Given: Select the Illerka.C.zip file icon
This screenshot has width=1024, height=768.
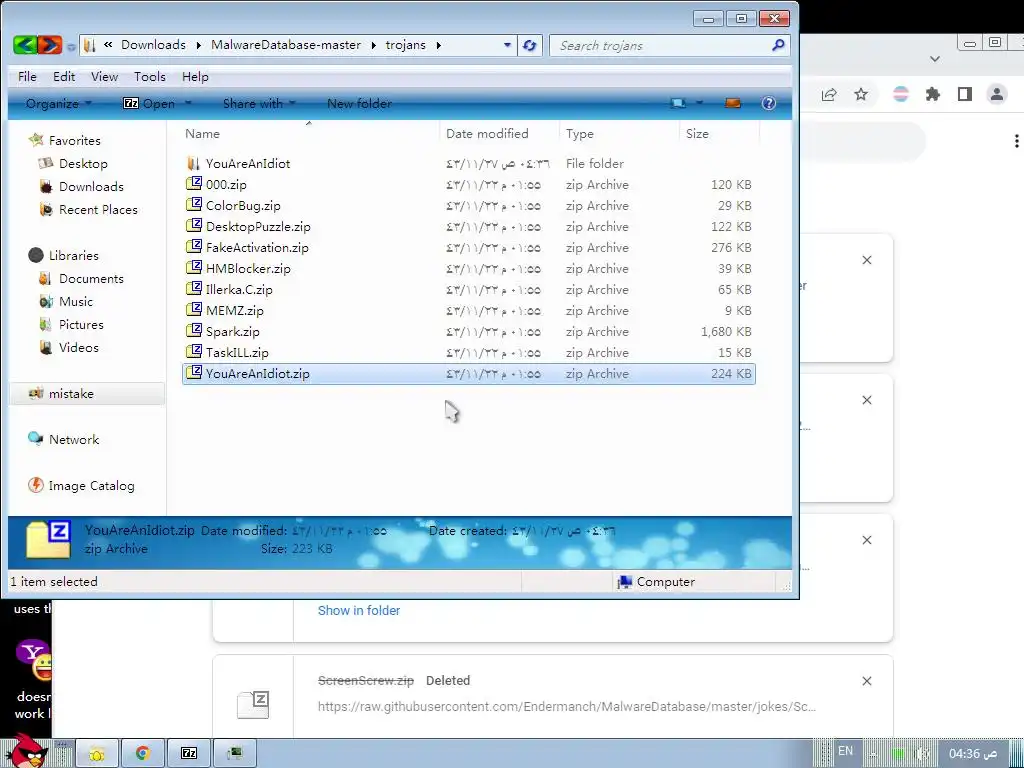Looking at the screenshot, I should [193, 288].
